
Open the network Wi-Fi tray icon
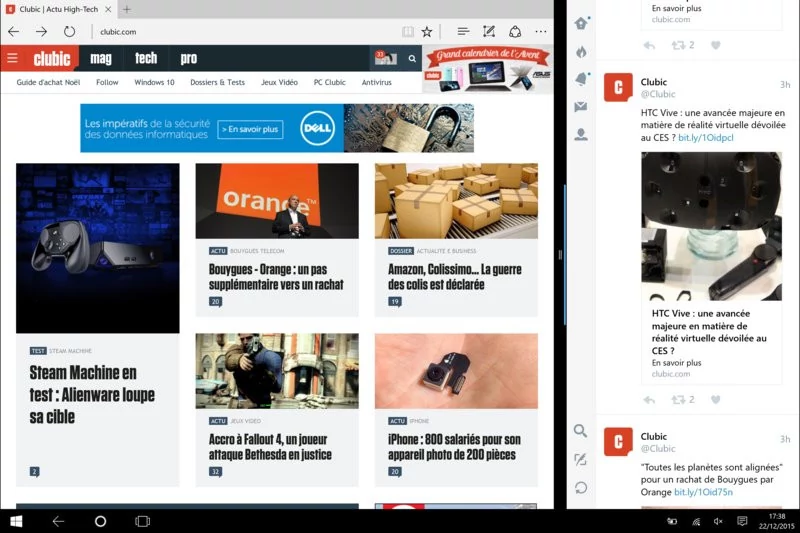(696, 521)
